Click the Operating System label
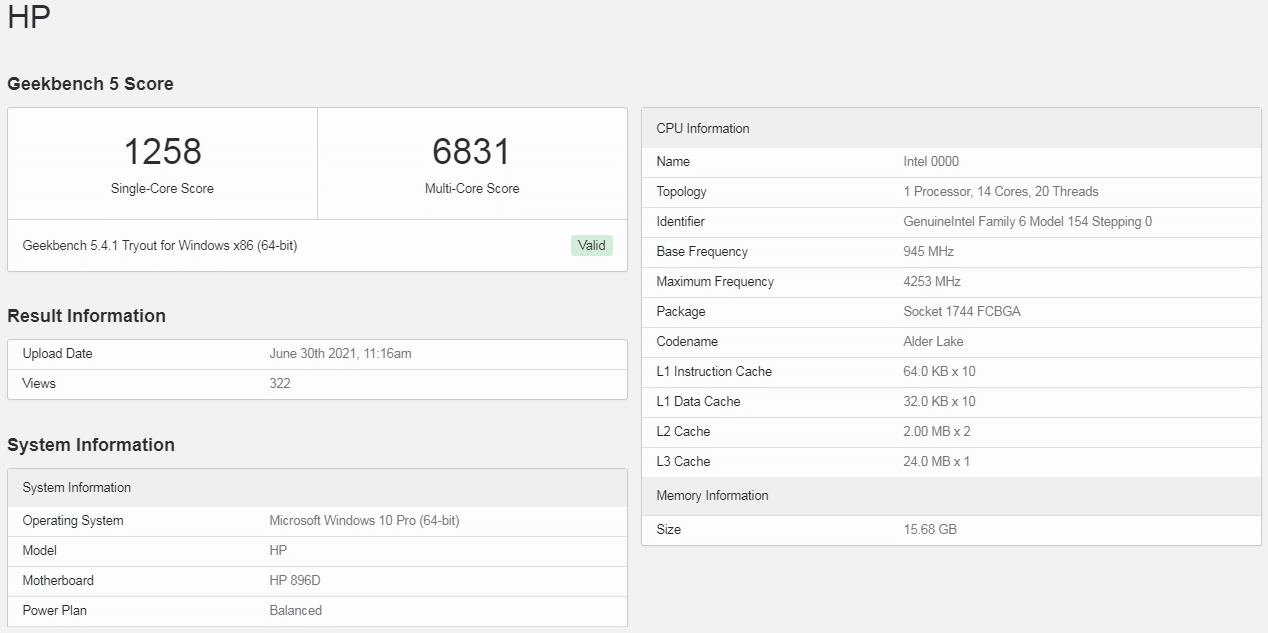Image resolution: width=1268 pixels, height=633 pixels. point(73,521)
